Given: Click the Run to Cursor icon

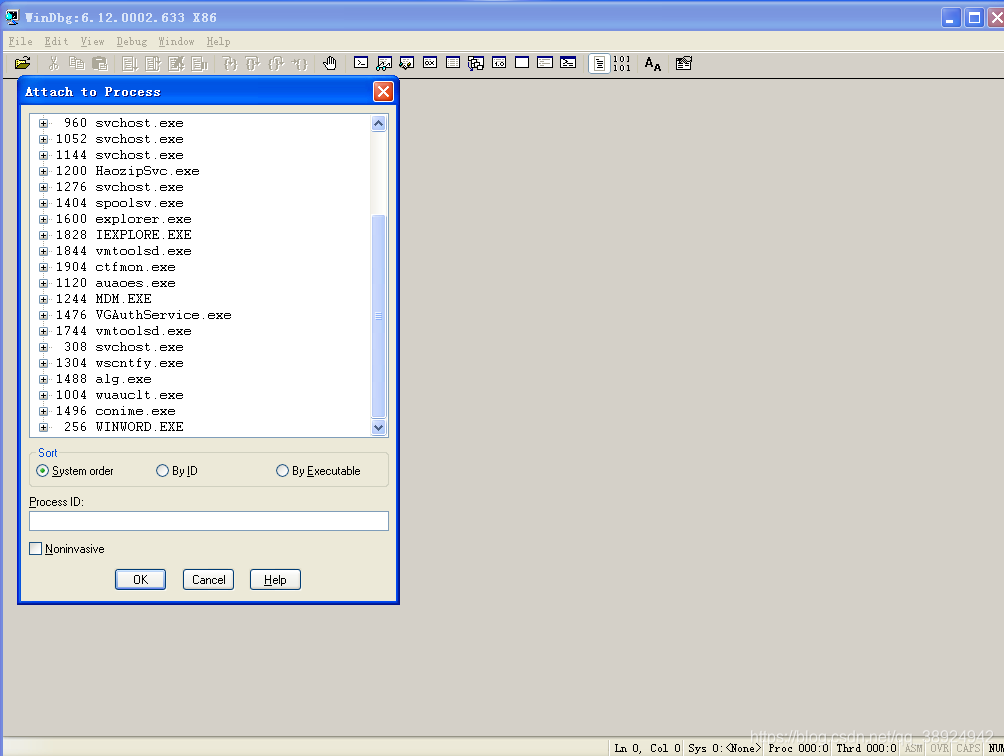Looking at the screenshot, I should point(299,63).
